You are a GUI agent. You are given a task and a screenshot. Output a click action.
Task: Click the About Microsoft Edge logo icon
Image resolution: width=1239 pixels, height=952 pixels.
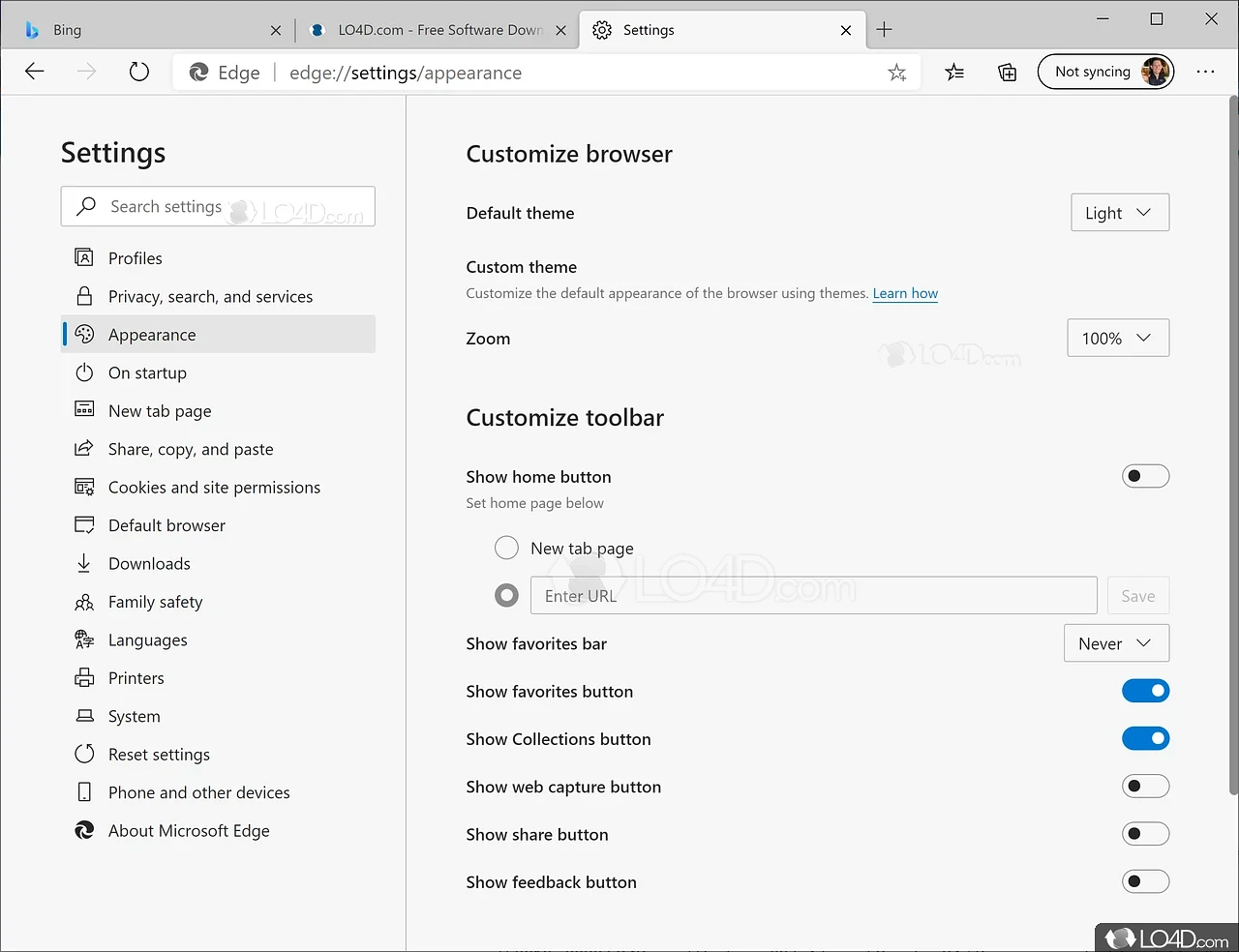click(x=84, y=830)
